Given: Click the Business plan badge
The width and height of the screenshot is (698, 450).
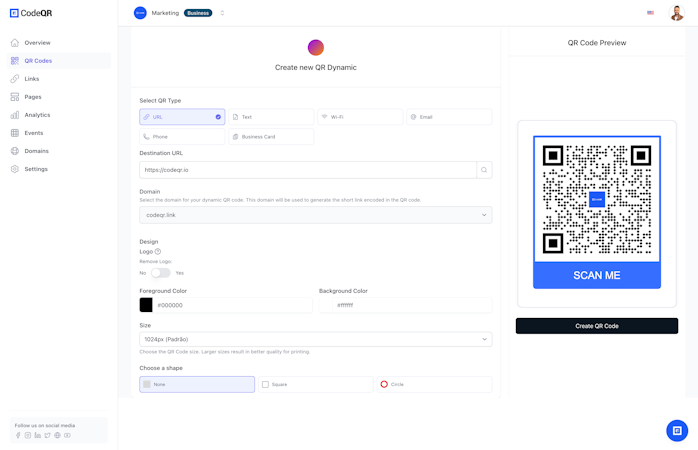Looking at the screenshot, I should [x=198, y=13].
